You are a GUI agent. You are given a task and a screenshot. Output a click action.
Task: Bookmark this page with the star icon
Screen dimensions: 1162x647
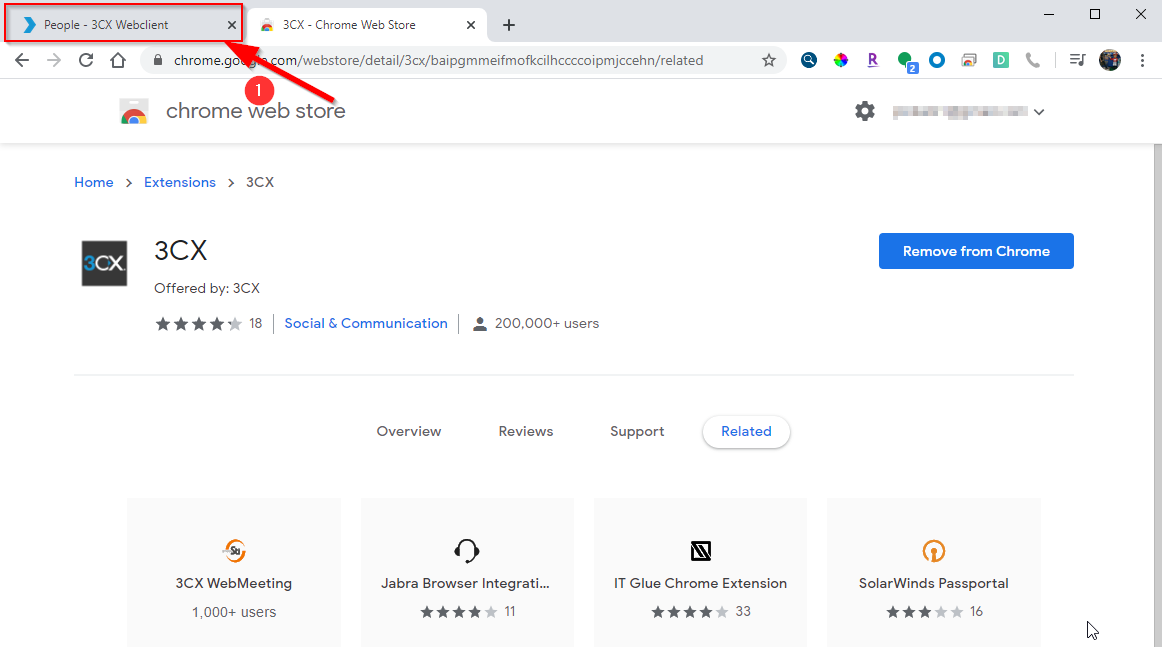(768, 60)
